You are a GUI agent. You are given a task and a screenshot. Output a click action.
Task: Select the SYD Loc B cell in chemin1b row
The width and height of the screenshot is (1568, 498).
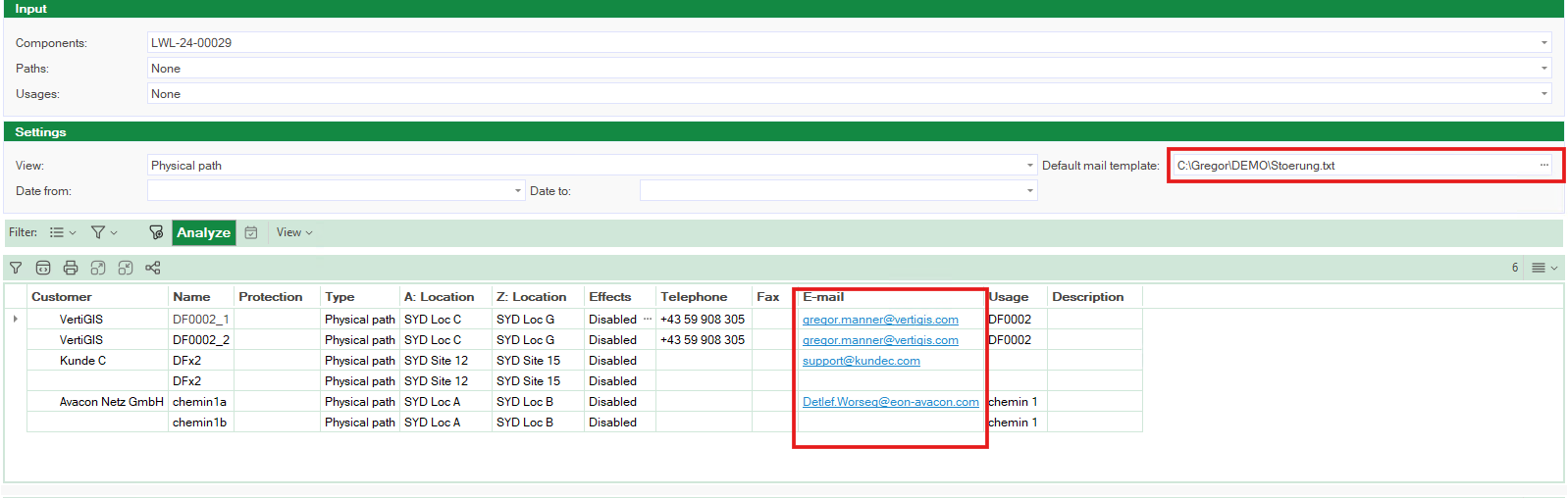pyautogui.click(x=538, y=423)
